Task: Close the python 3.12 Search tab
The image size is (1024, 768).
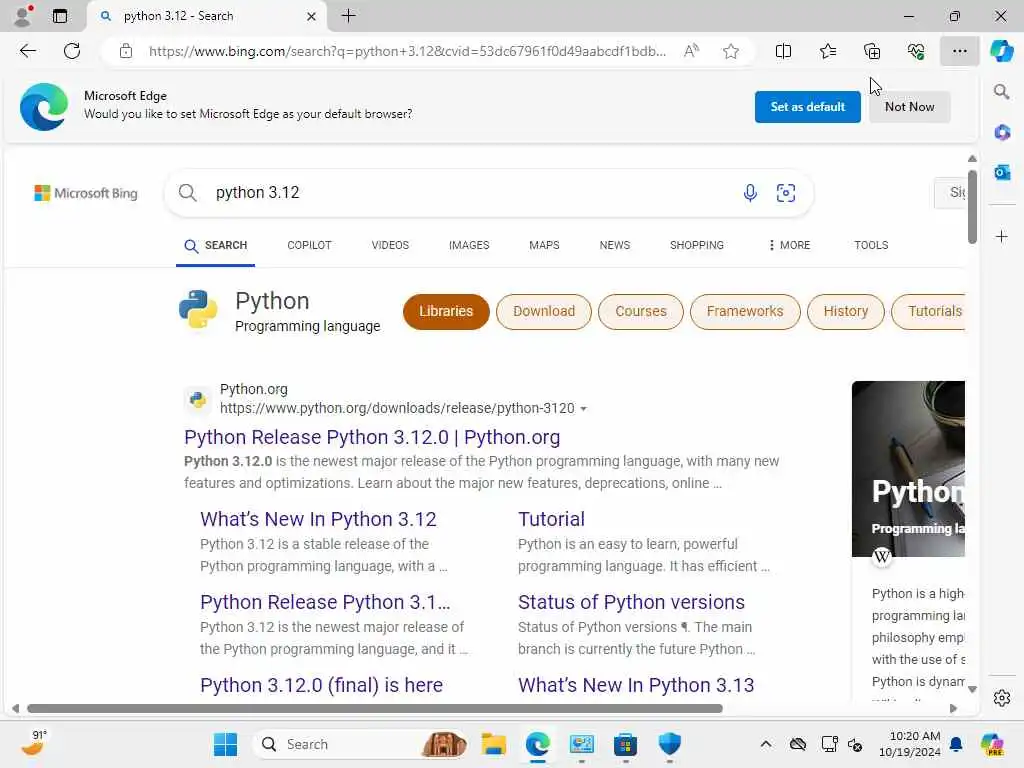Action: 312,16
